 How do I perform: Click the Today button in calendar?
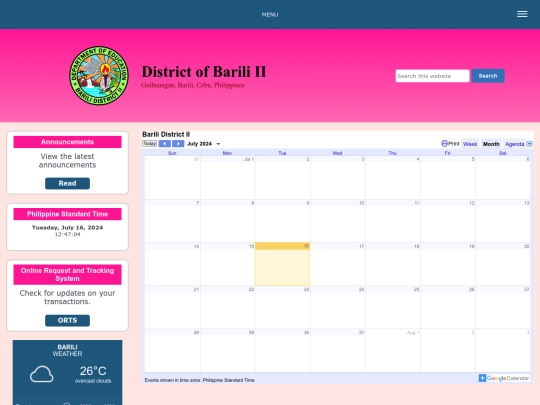coord(149,144)
